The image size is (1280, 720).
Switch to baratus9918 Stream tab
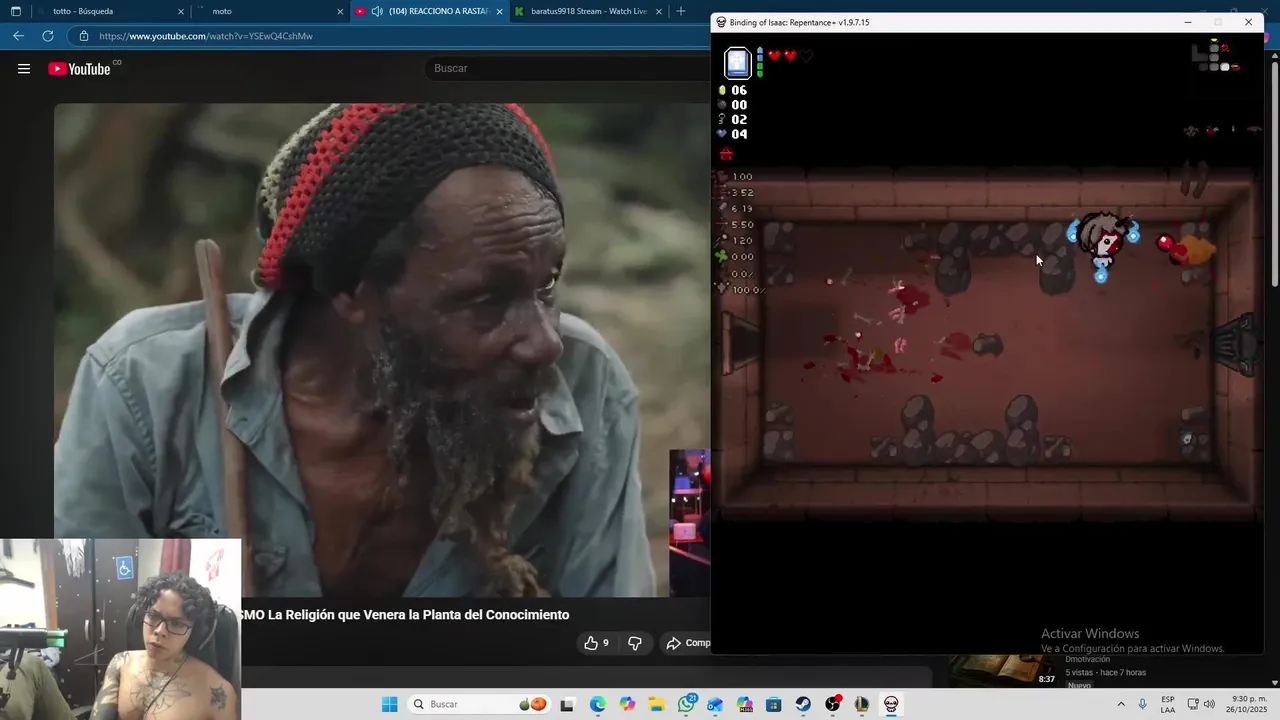click(x=590, y=11)
